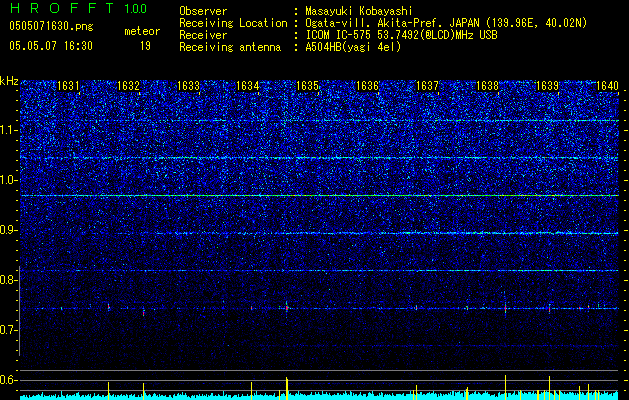
Task: Click the meteor label
Action: tap(142, 31)
